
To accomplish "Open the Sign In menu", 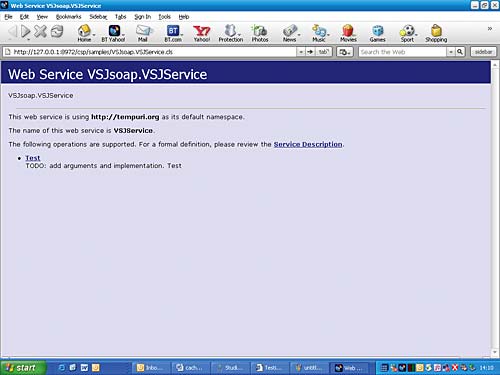I will pyautogui.click(x=143, y=17).
